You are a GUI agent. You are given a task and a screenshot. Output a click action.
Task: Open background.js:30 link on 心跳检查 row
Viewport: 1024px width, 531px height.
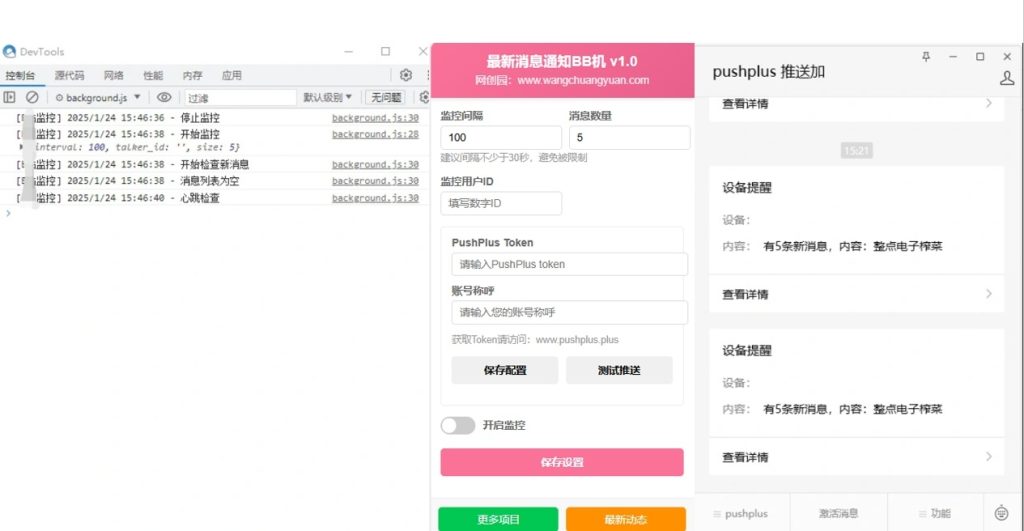point(375,197)
